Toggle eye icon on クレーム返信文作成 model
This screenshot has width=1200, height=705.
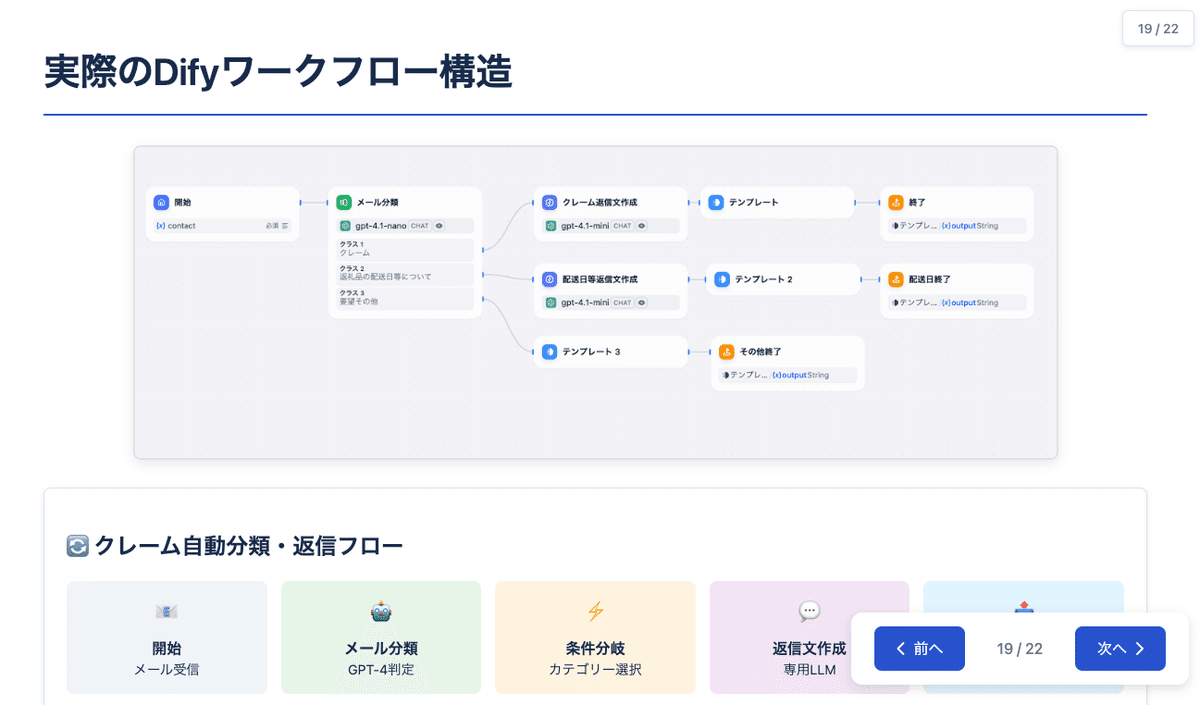(641, 226)
